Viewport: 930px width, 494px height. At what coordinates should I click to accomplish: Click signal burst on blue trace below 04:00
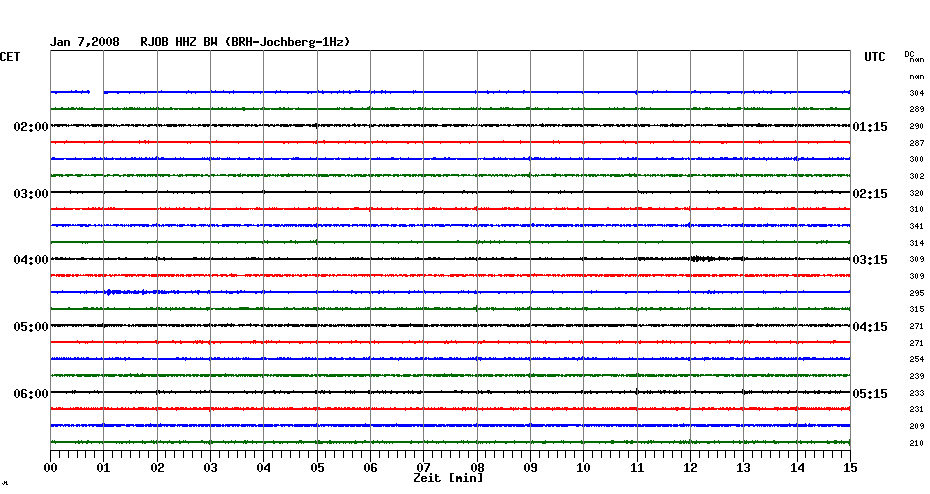pos(128,292)
